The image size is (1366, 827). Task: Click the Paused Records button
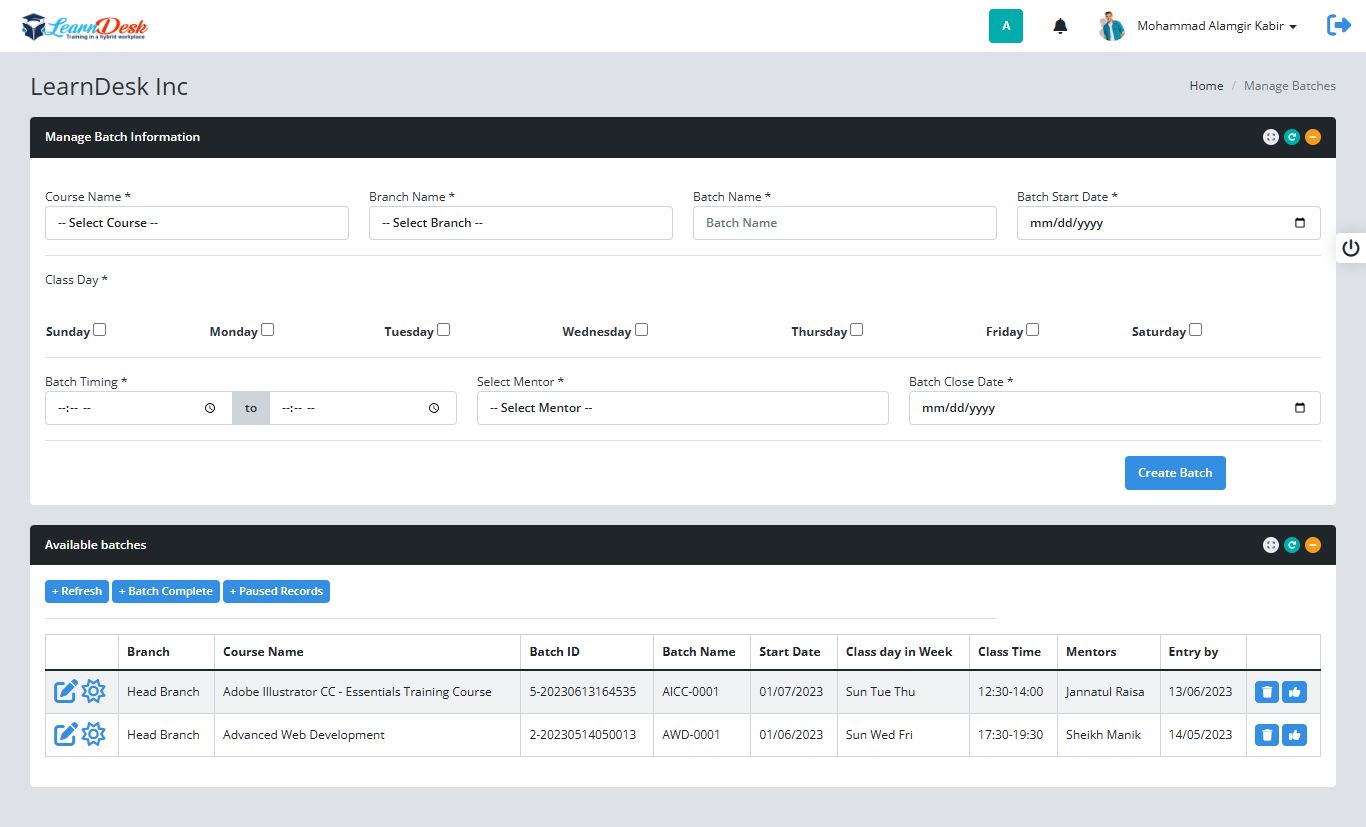tap(276, 591)
